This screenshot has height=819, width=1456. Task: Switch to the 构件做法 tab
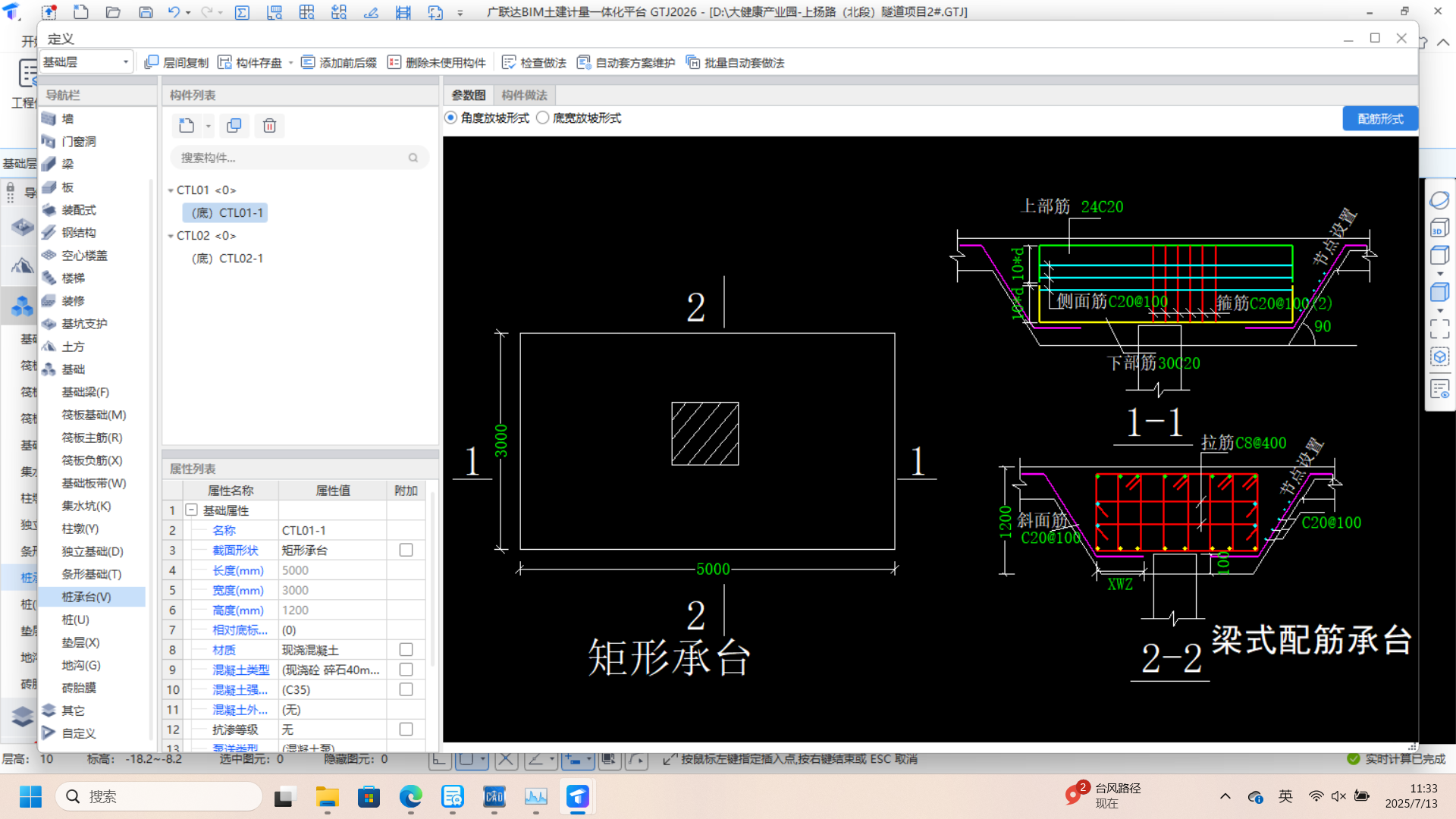(524, 95)
